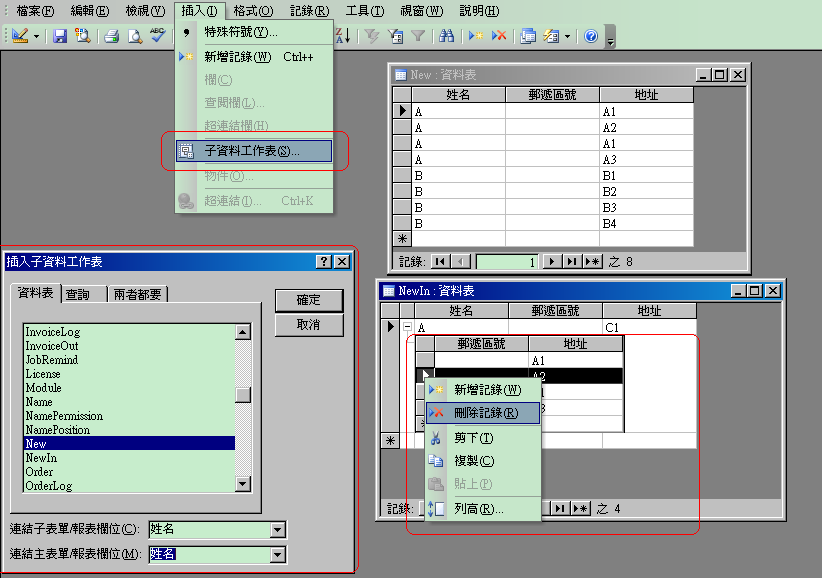Viewport: 822px width, 578px height.
Task: Click the Save floppy disk icon
Action: coord(60,36)
